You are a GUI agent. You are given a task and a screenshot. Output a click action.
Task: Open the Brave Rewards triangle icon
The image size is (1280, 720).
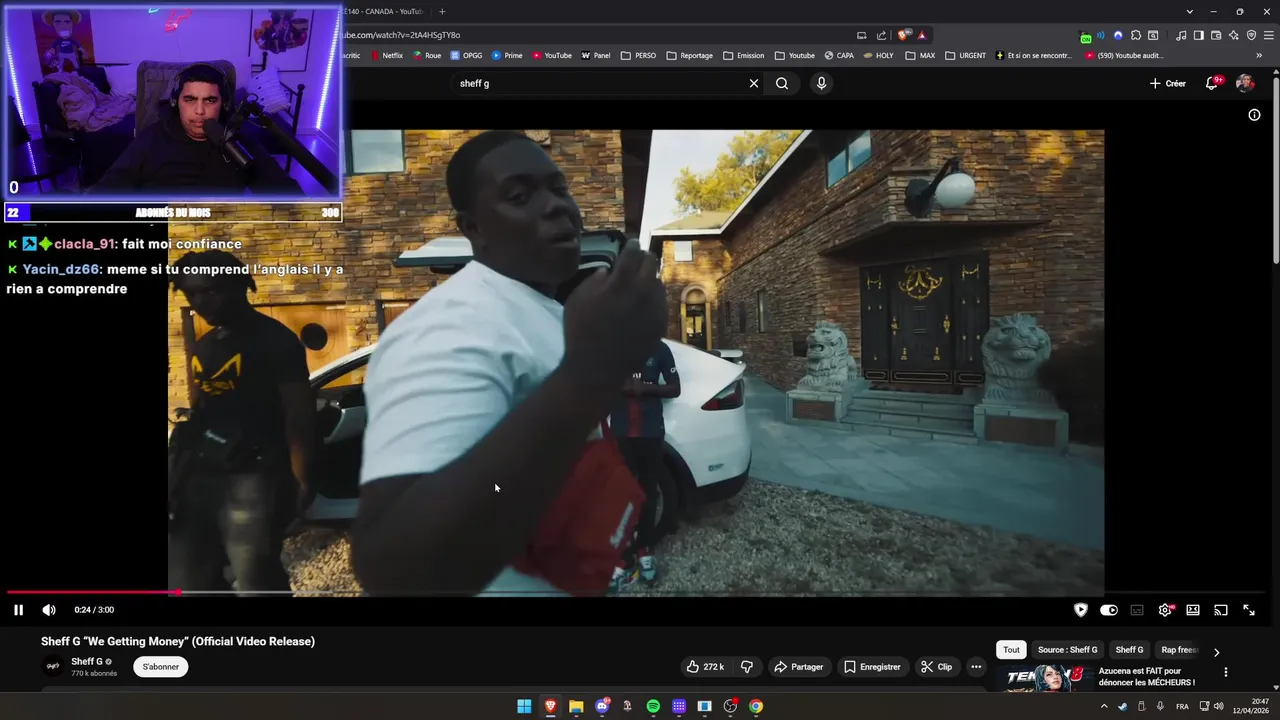[922, 35]
